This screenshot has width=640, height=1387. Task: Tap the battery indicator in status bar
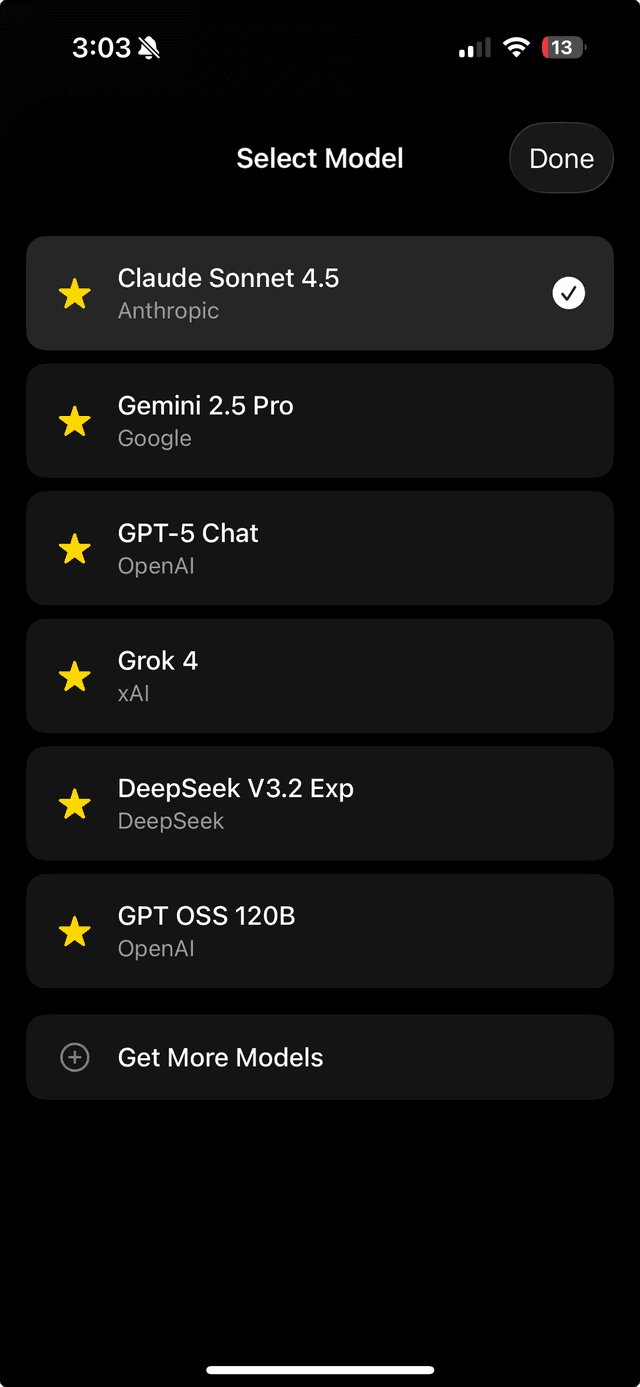[564, 47]
